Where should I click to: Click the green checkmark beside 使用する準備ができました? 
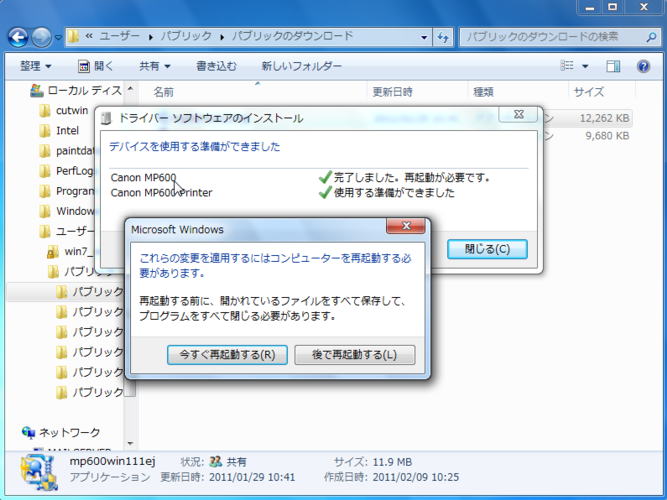325,193
